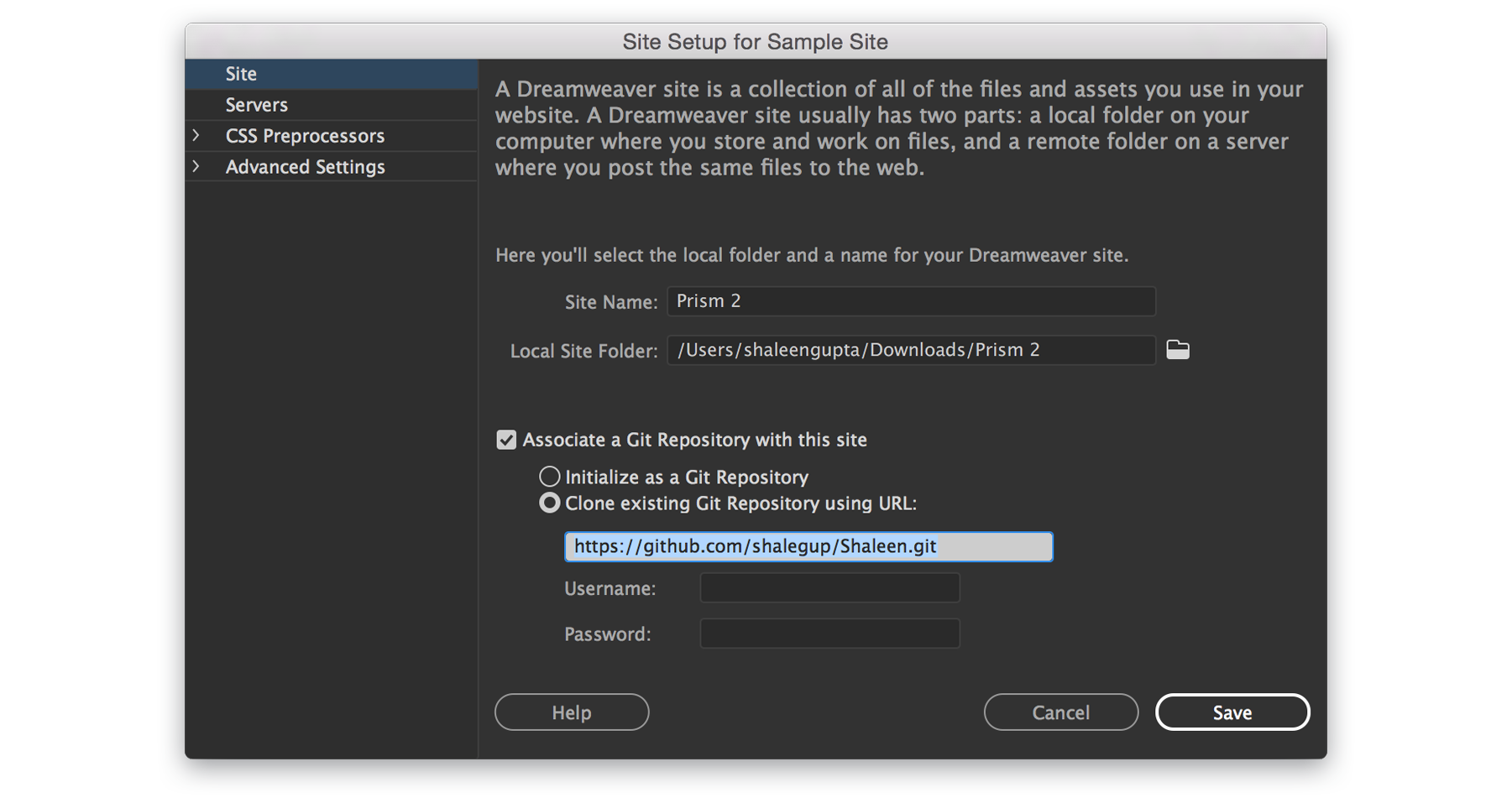Select the Site category in sidebar

(241, 73)
